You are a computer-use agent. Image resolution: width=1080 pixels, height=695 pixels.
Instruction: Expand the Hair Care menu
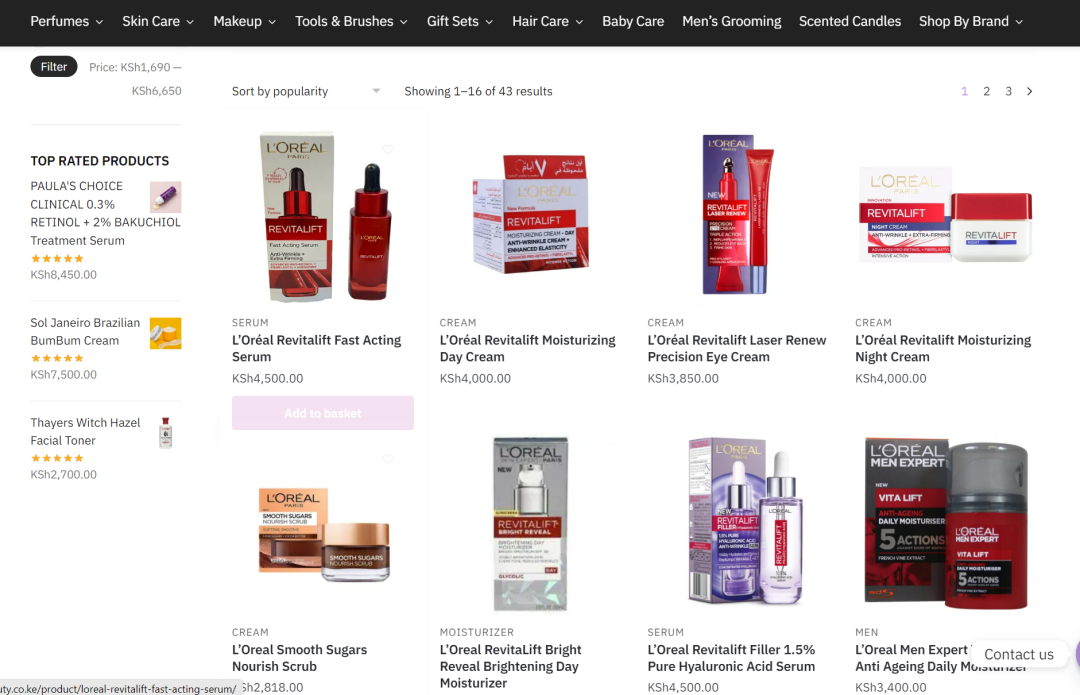(x=548, y=21)
